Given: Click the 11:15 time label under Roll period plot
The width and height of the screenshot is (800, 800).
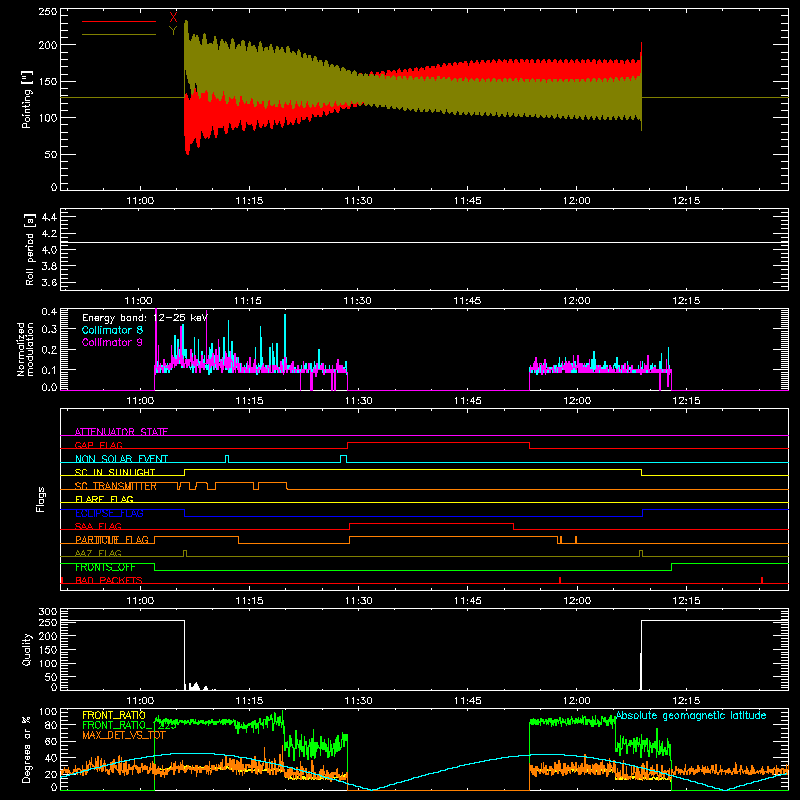Looking at the screenshot, I should 248,301.
